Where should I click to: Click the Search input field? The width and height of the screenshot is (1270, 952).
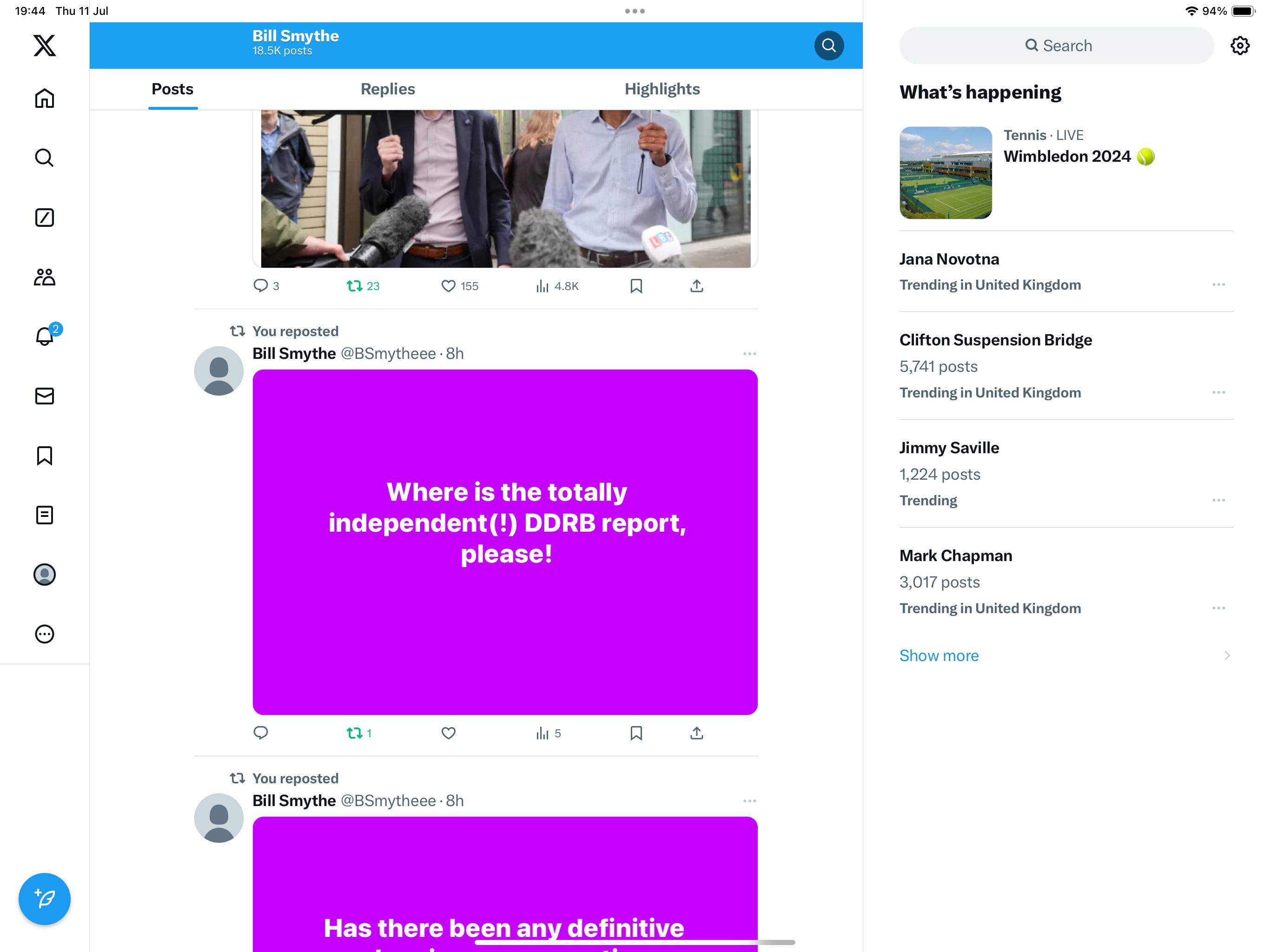1057,46
